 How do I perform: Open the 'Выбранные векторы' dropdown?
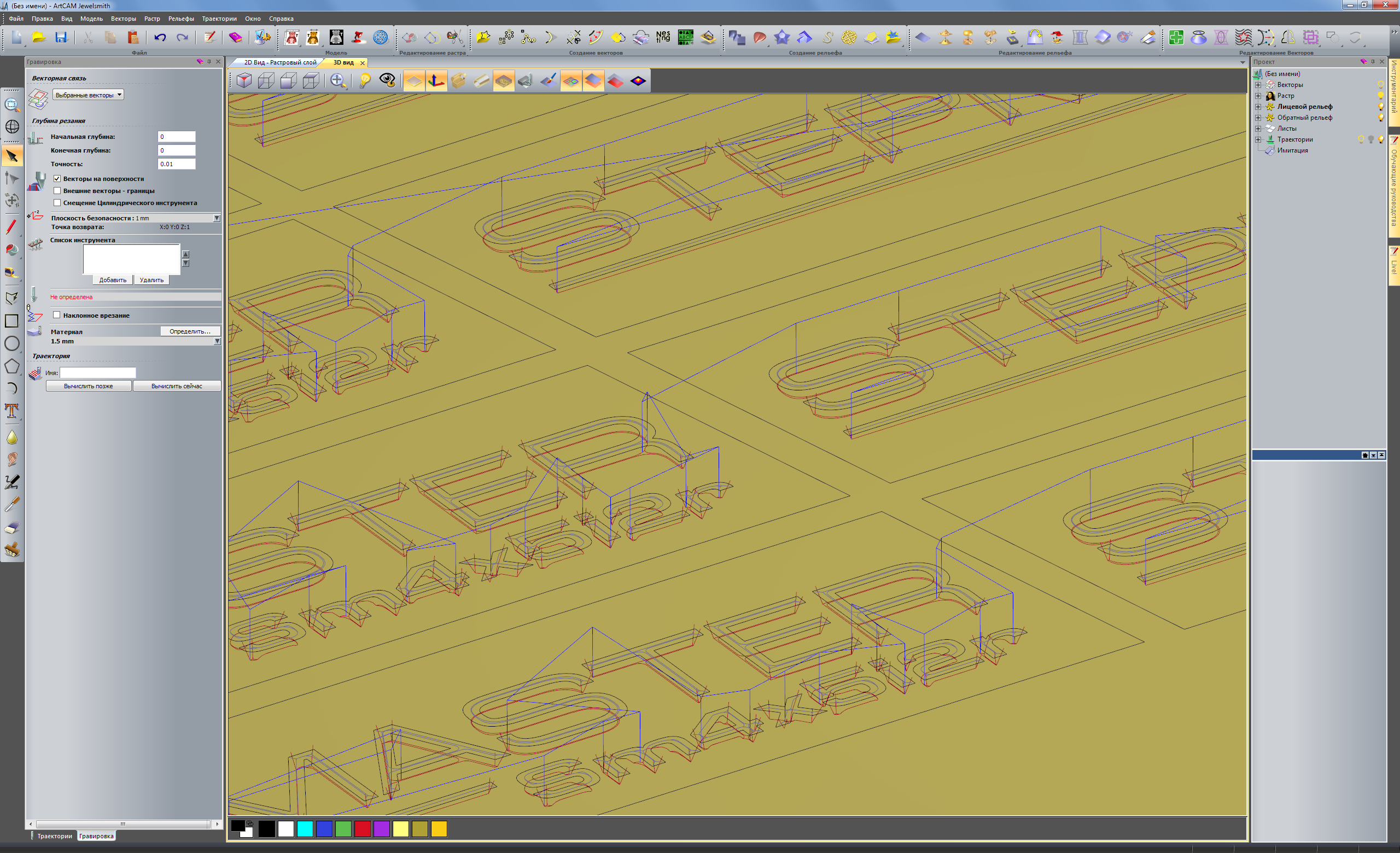pos(88,95)
